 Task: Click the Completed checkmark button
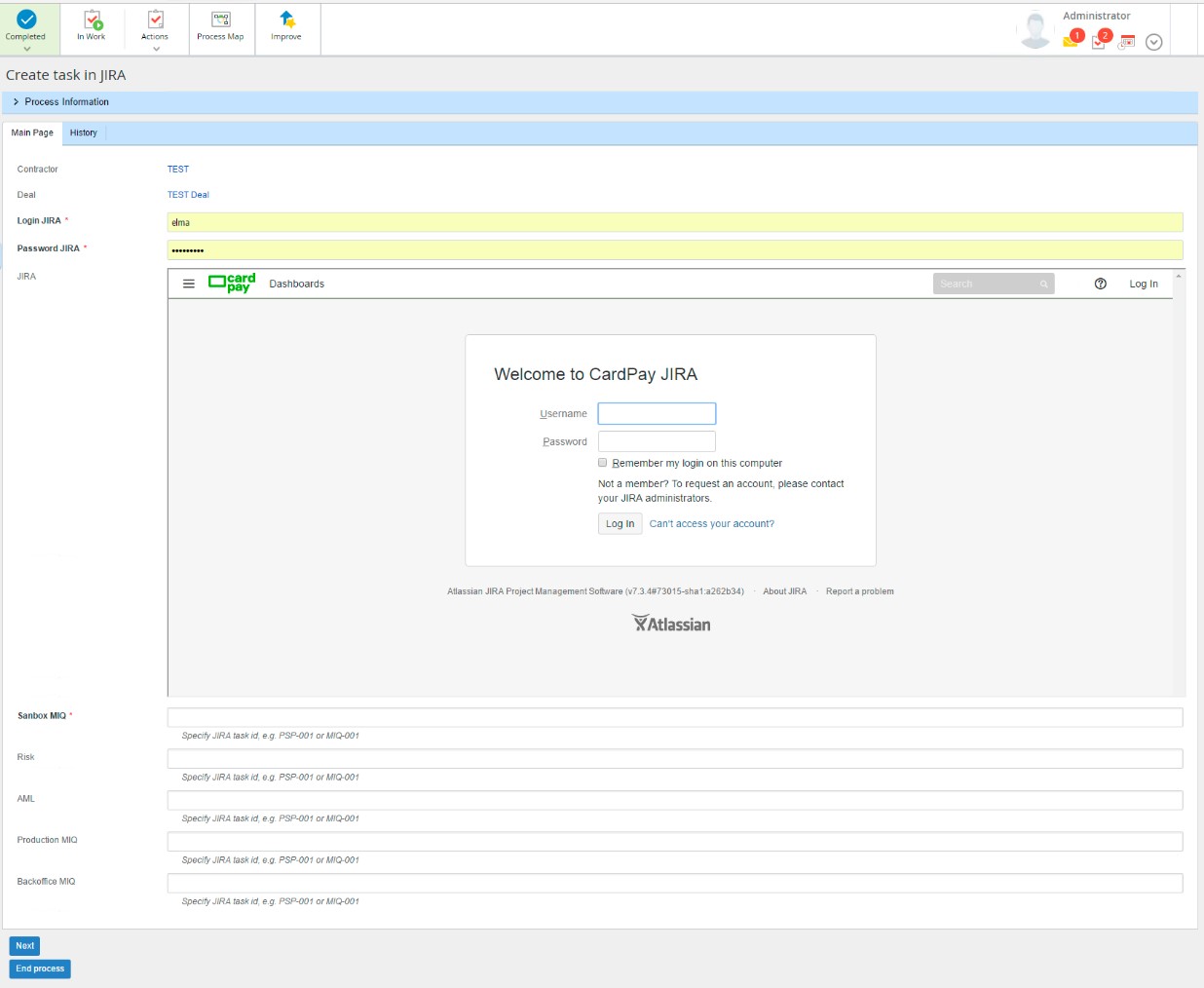[27, 19]
